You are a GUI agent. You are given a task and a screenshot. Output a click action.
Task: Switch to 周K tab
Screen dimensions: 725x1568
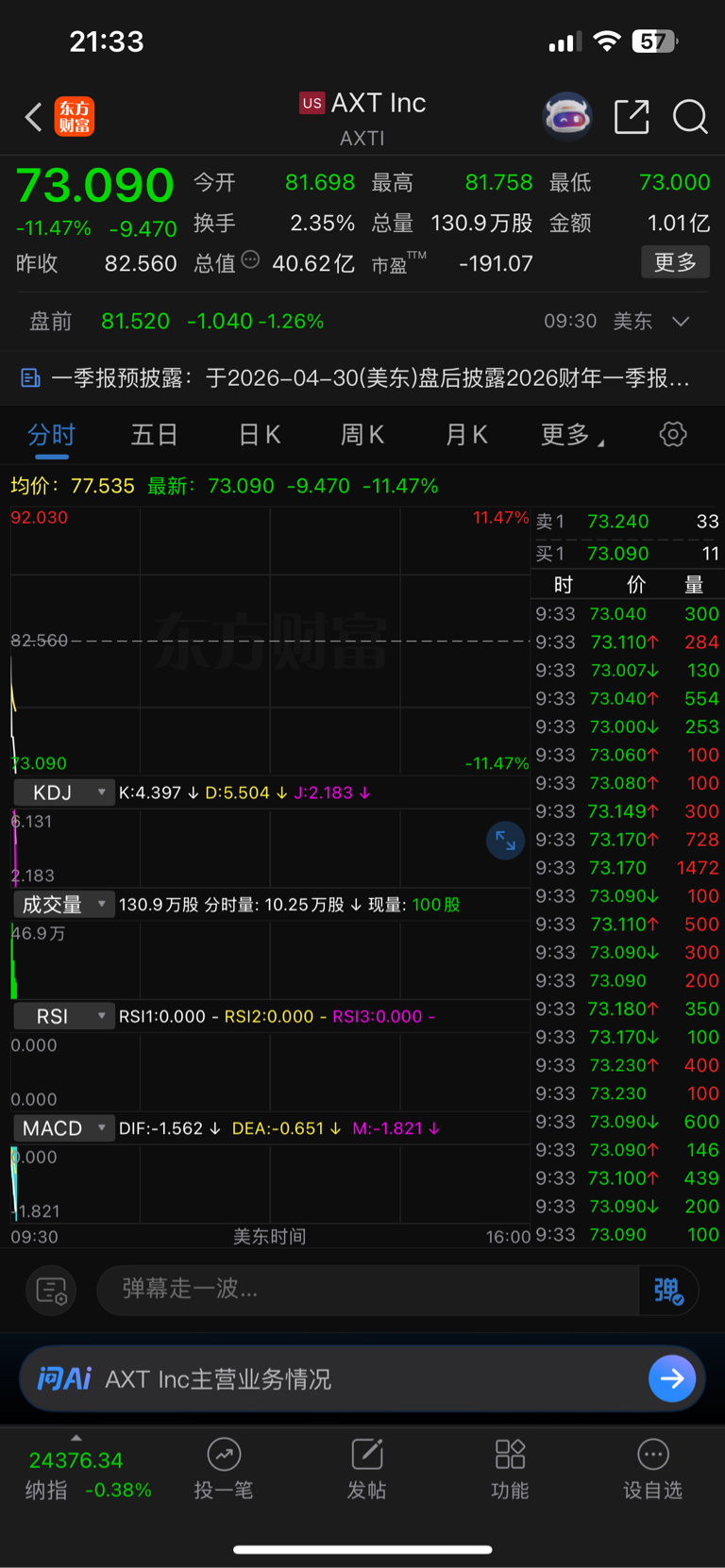[x=362, y=434]
